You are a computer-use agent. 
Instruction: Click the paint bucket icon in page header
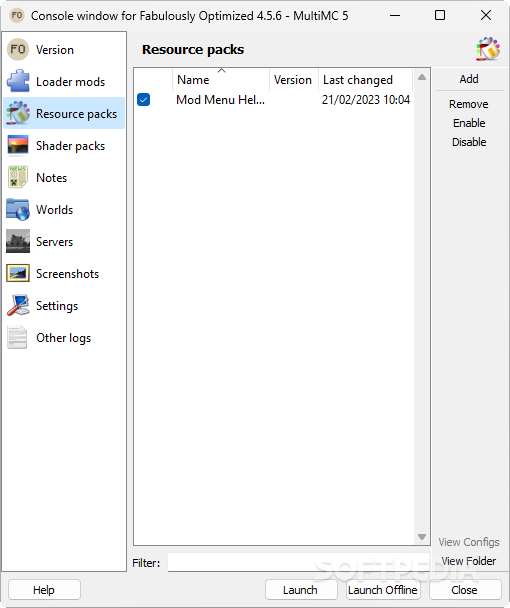(488, 49)
